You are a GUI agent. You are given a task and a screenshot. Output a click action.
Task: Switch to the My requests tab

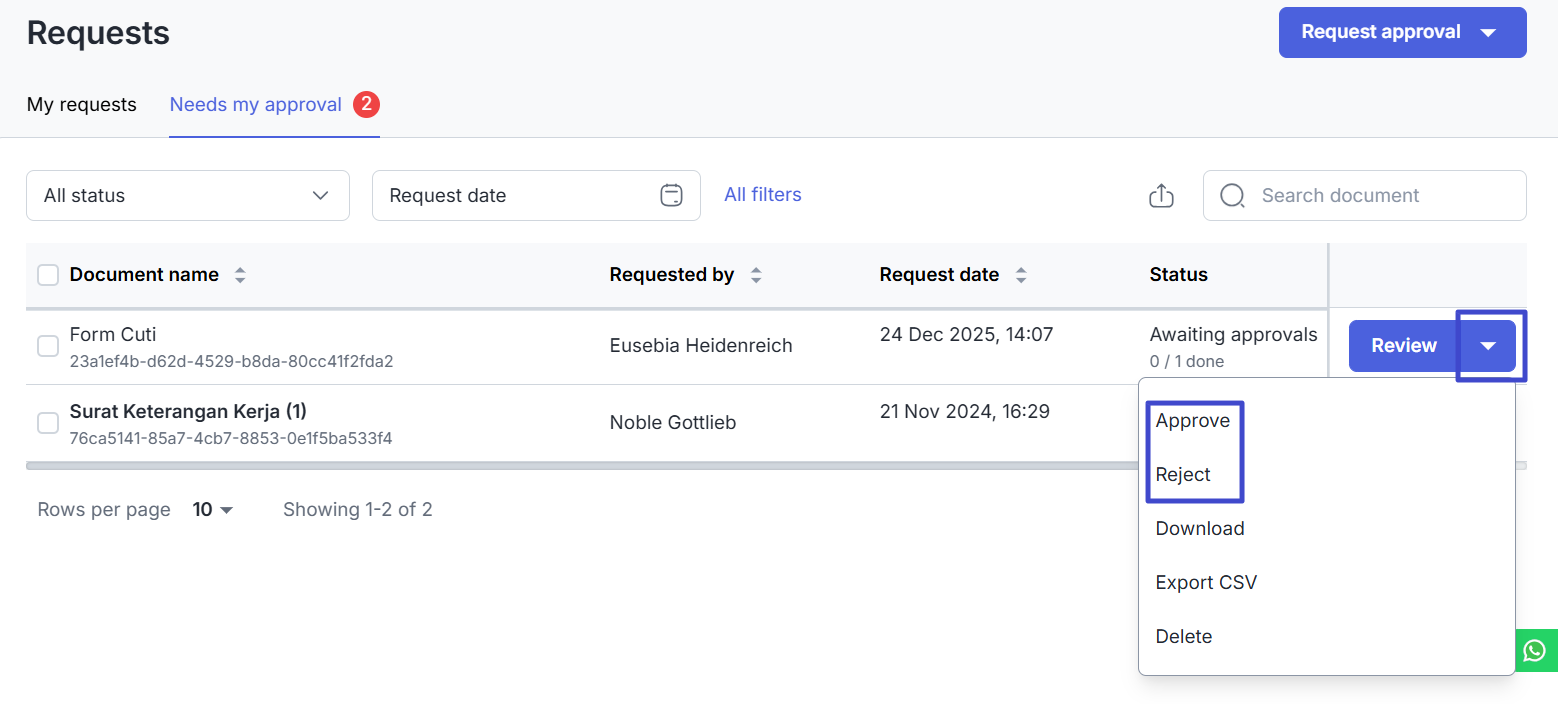click(x=82, y=104)
